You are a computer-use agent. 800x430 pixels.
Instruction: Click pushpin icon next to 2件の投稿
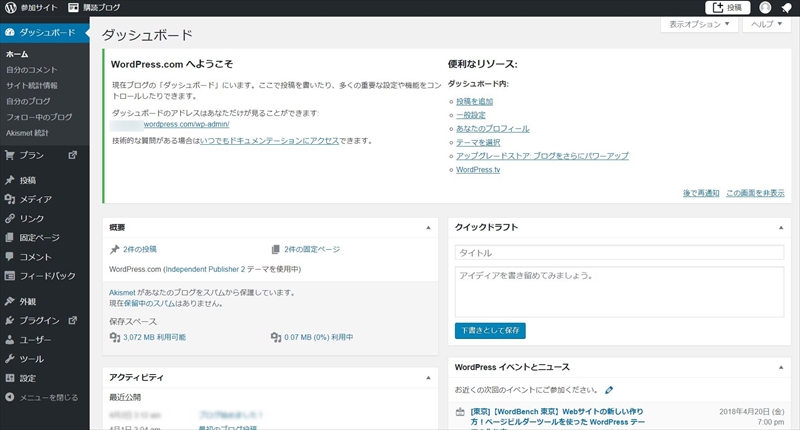114,249
